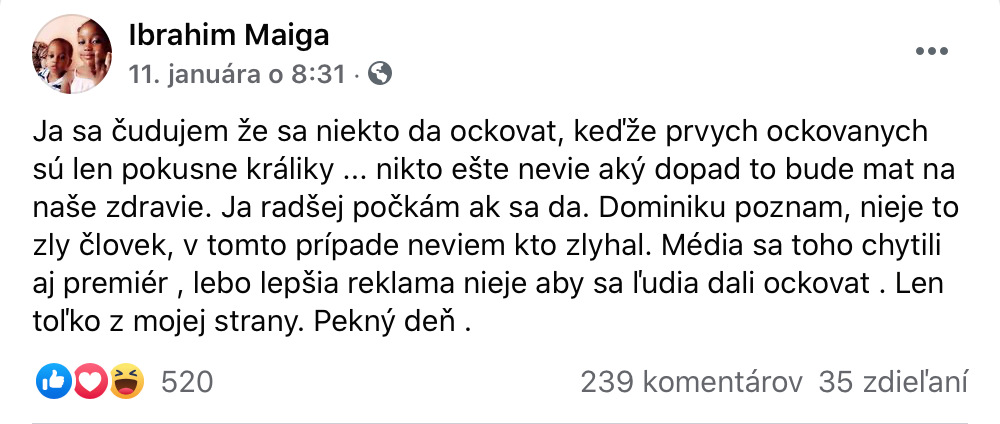This screenshot has height=424, width=1000.
Task: Click the red heart love reaction icon
Action: 90,381
